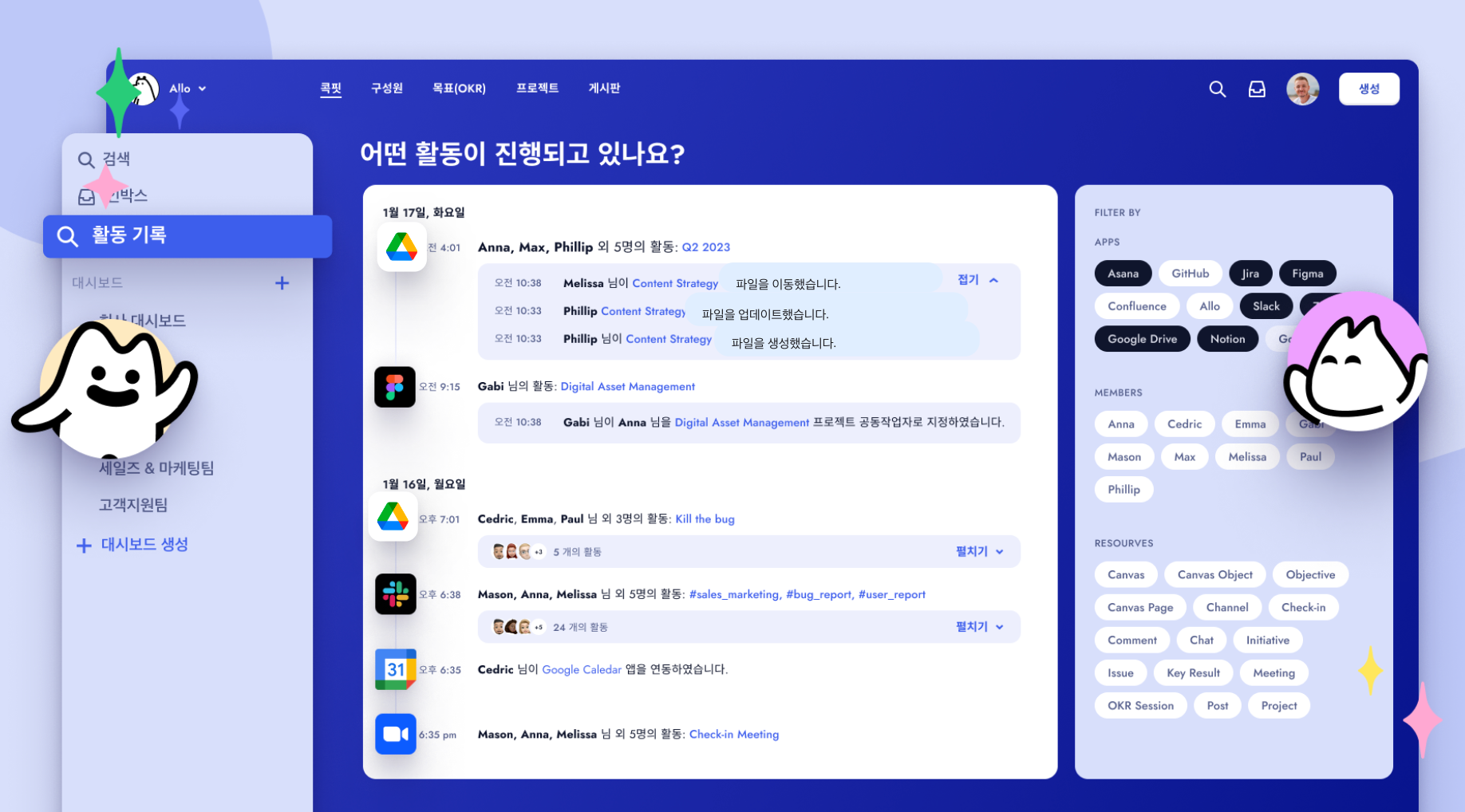Filter by member Mason
1465x812 pixels.
(1124, 457)
